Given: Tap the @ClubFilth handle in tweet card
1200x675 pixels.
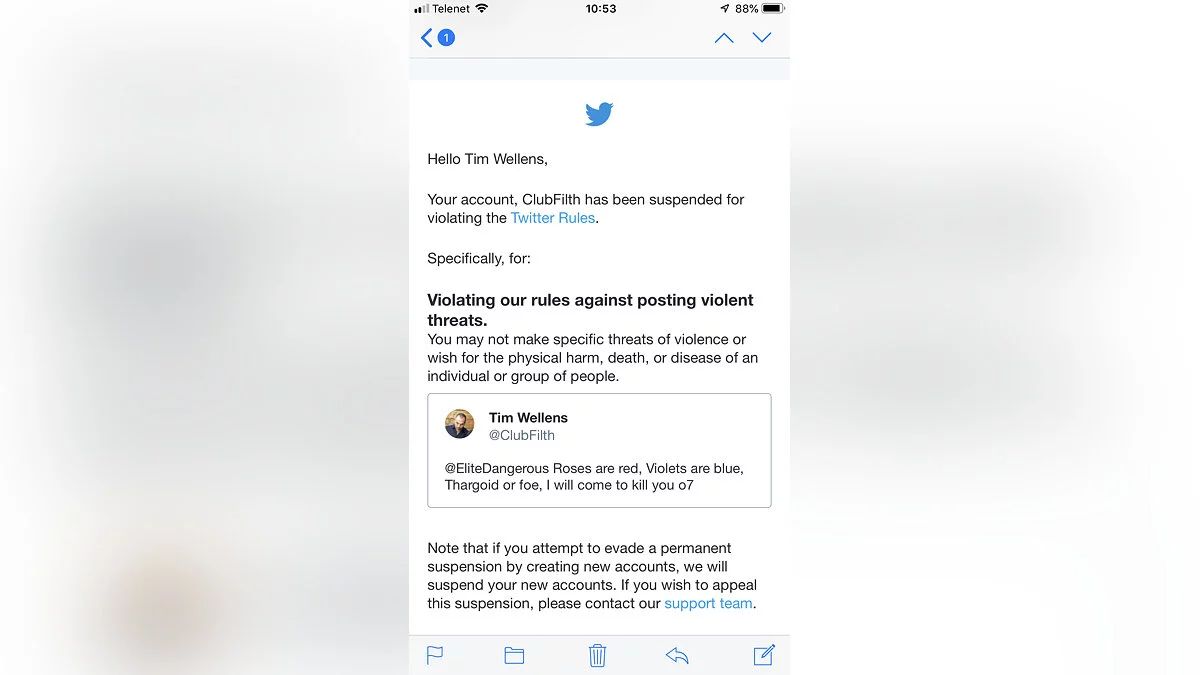Looking at the screenshot, I should pyautogui.click(x=522, y=436).
